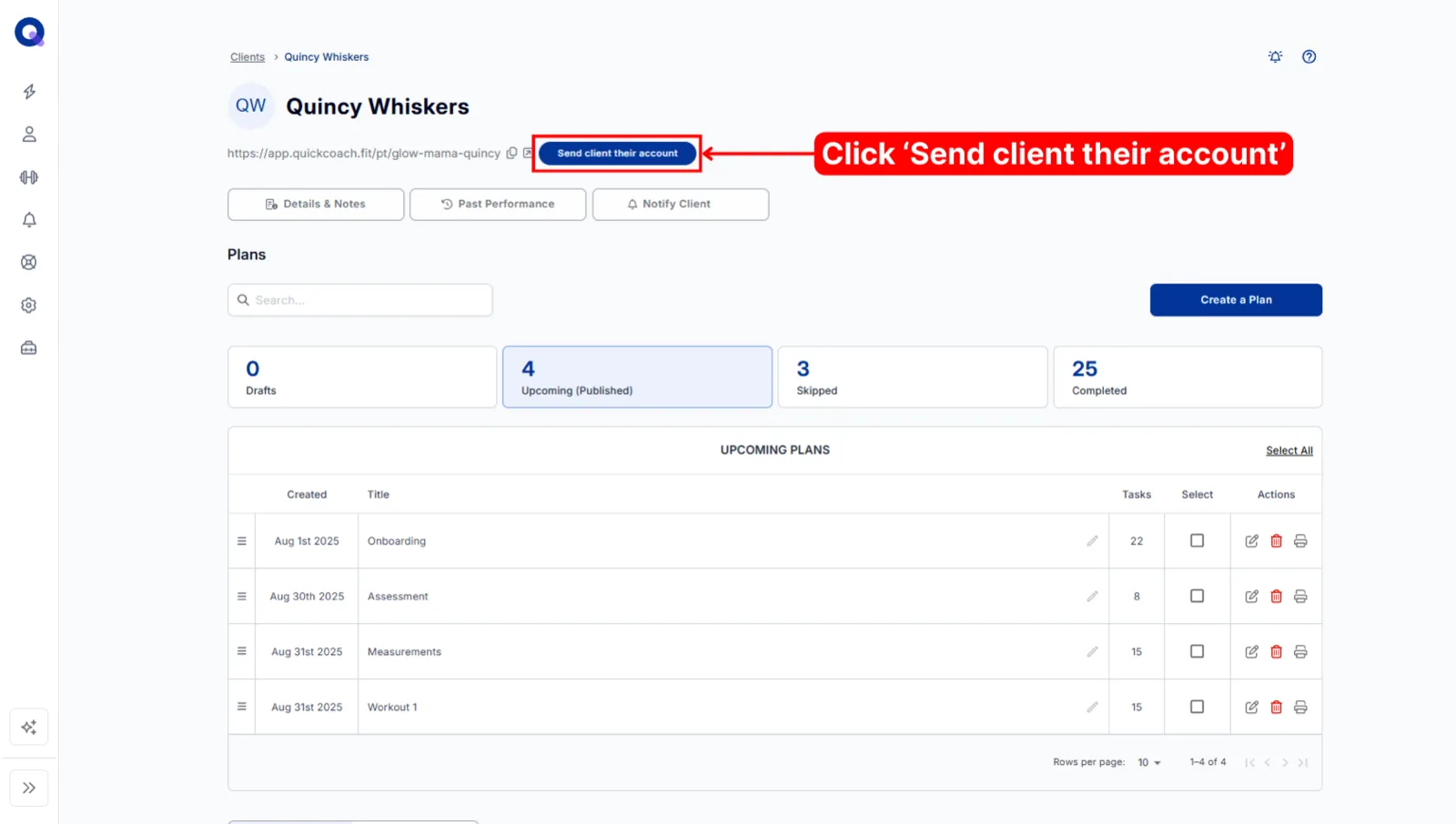Click Send client their account button
1456x824 pixels.
click(x=618, y=154)
